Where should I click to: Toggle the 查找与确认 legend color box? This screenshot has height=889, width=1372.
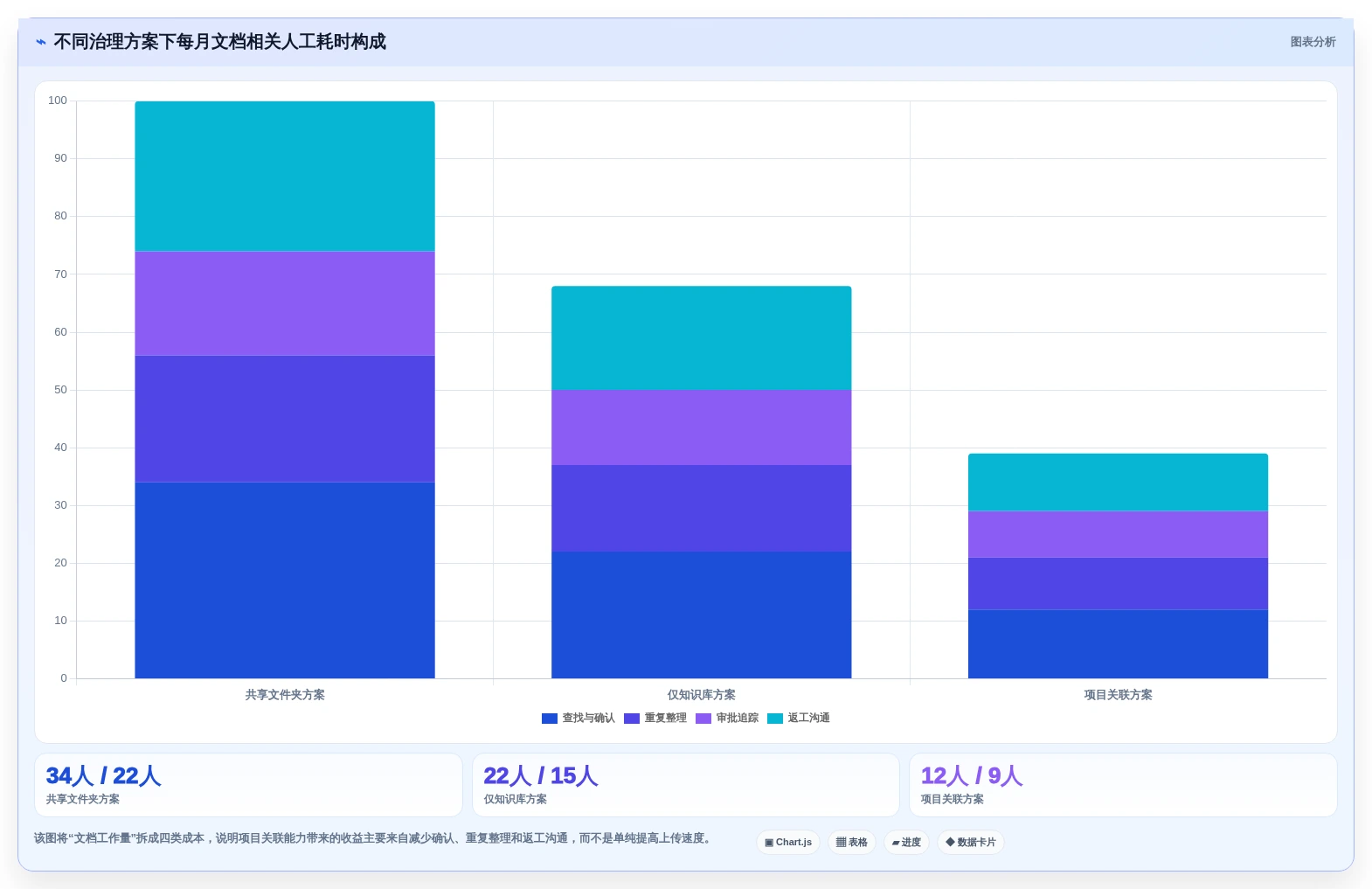[x=550, y=719]
